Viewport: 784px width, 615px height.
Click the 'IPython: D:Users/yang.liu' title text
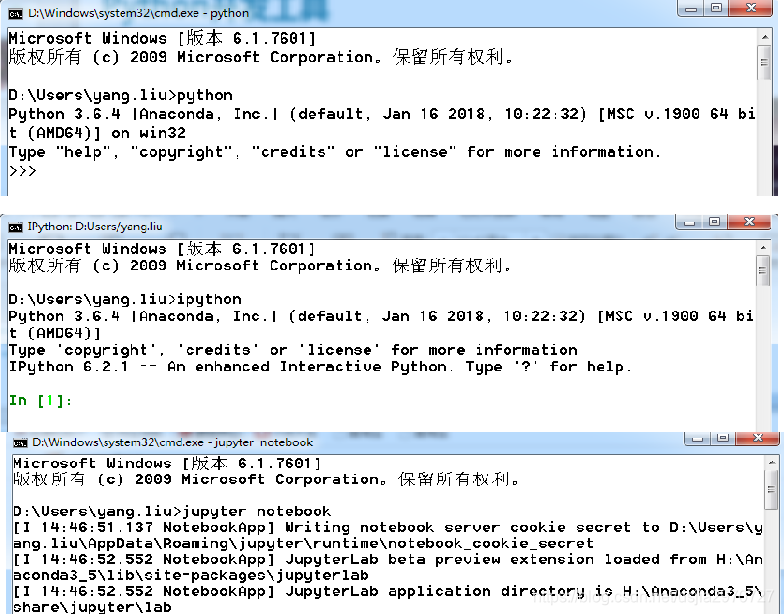(x=95, y=227)
